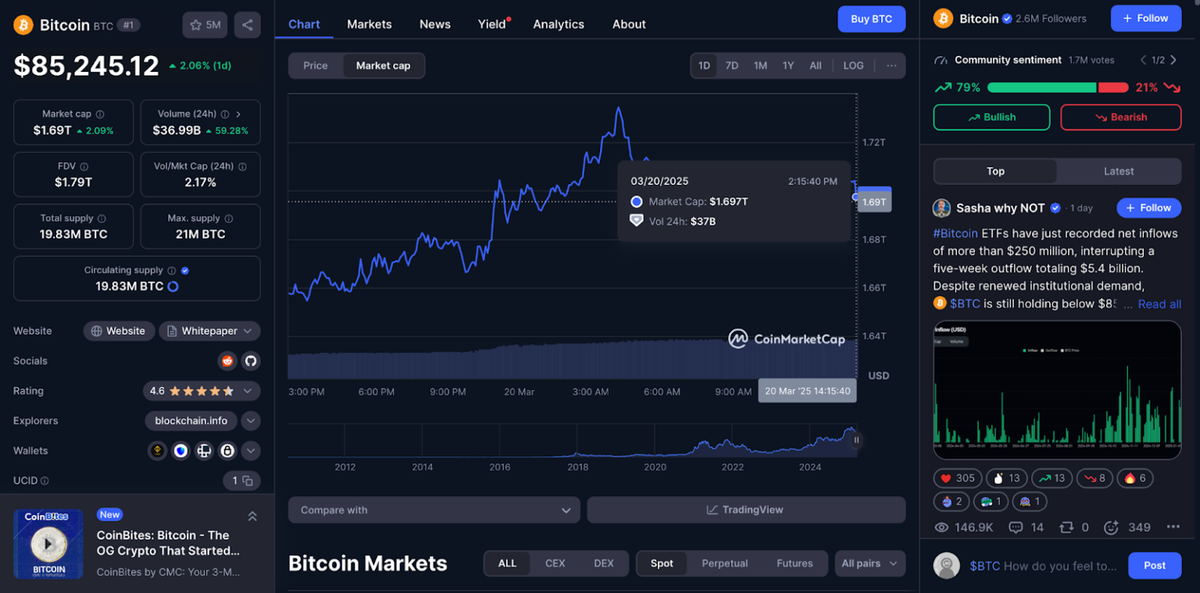Show Latest posts instead of Top

pos(1118,171)
